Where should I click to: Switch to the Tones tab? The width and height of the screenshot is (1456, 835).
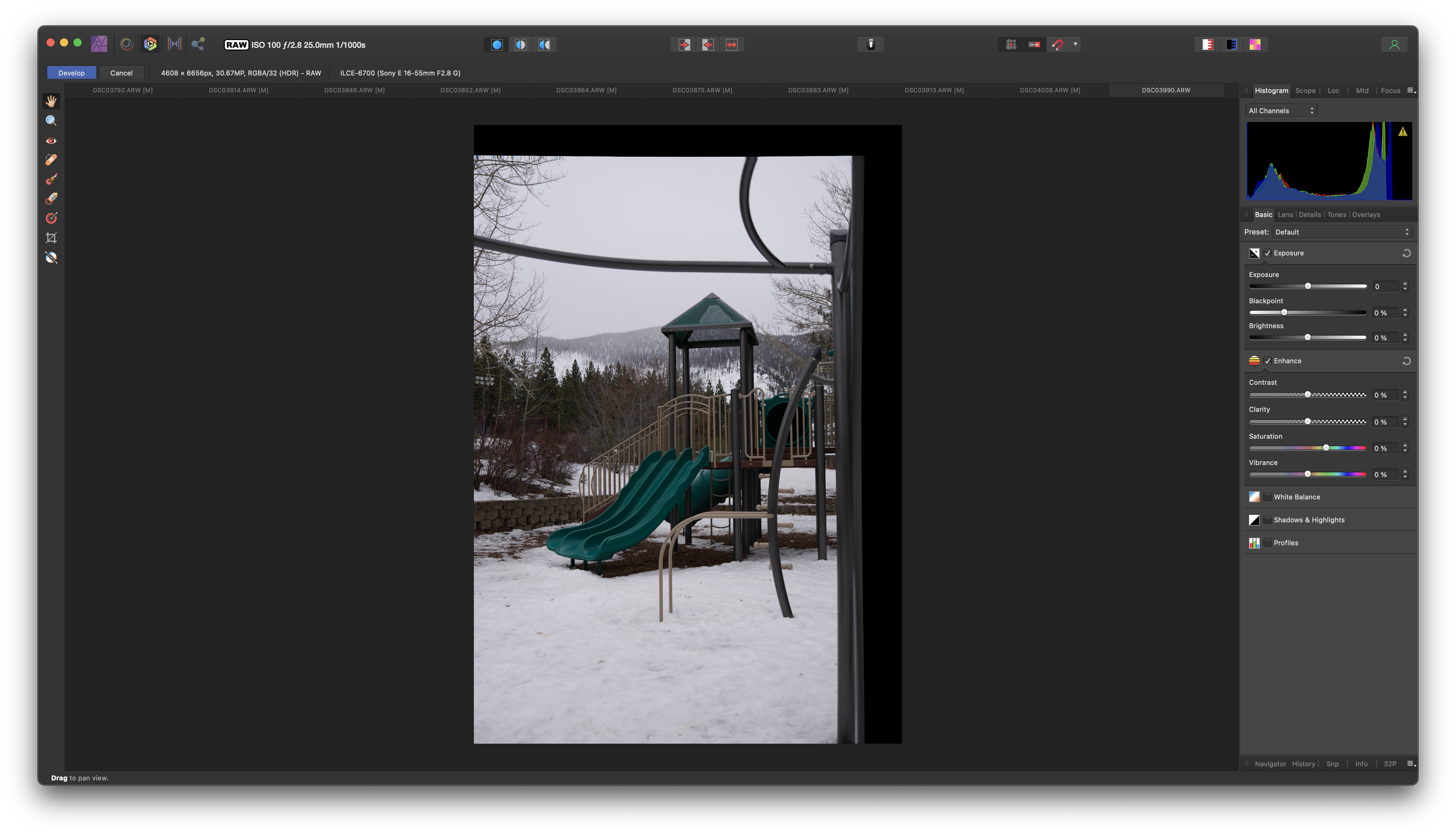pyautogui.click(x=1336, y=215)
